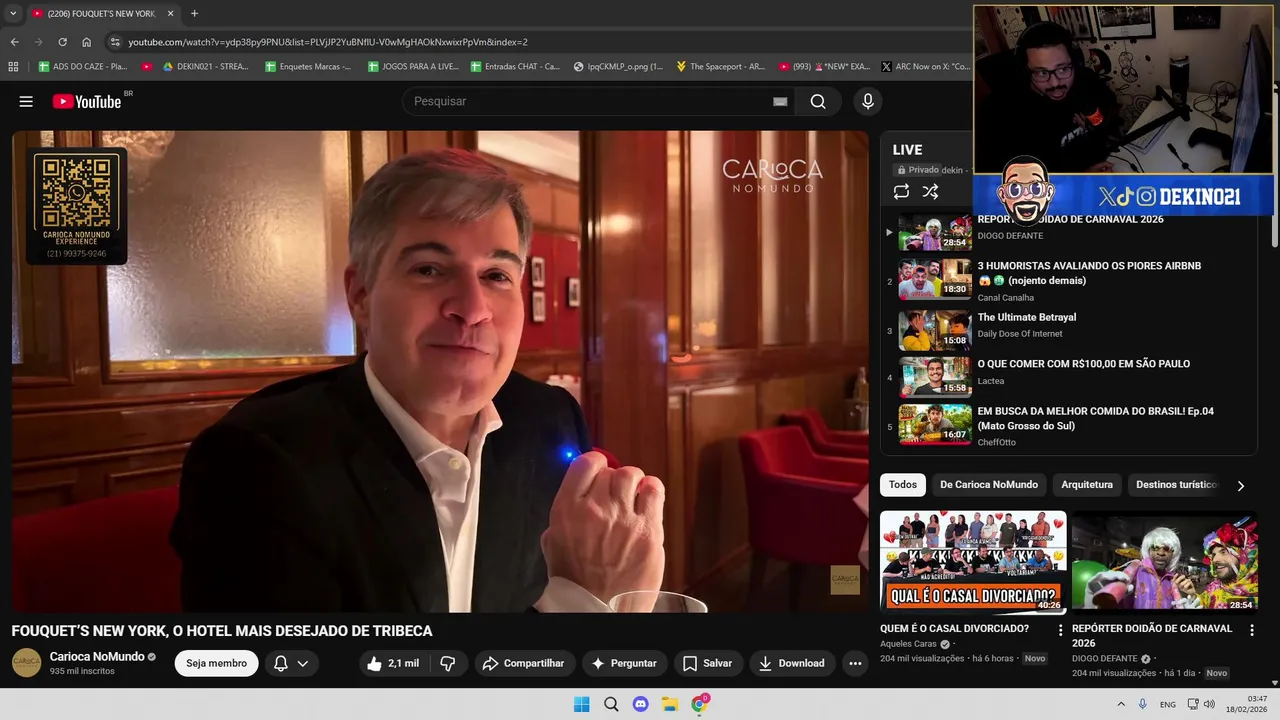Click the magnifier search button
The width and height of the screenshot is (1280, 720).
(x=818, y=101)
